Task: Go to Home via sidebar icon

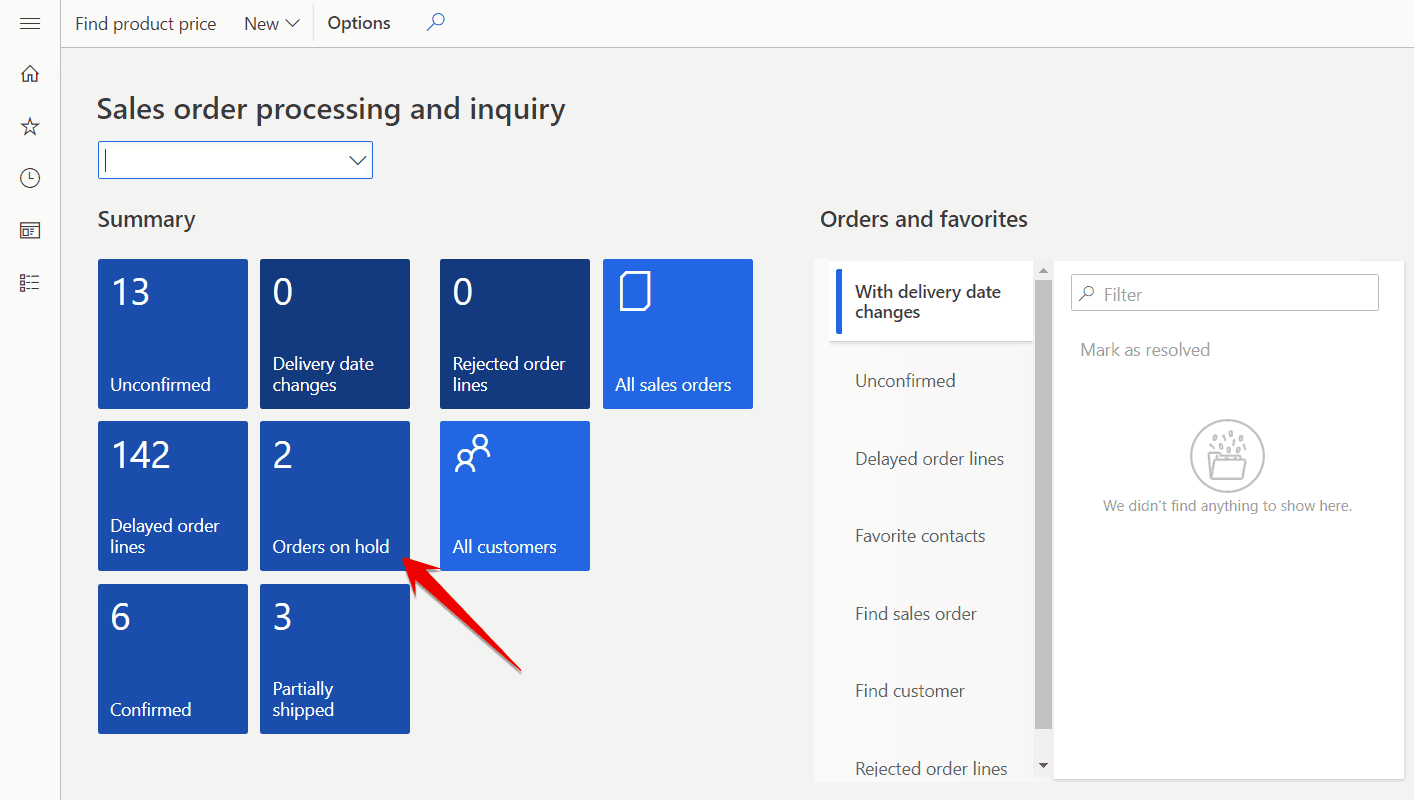Action: point(30,73)
